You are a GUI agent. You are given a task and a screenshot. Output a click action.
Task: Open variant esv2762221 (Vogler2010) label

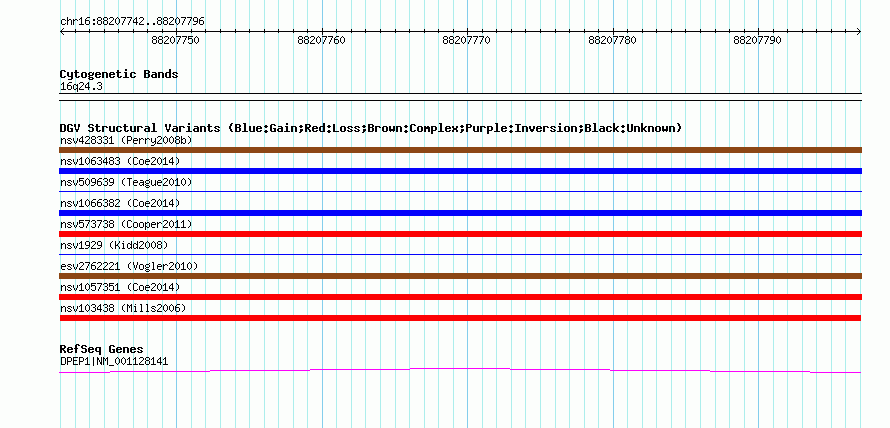click(129, 266)
